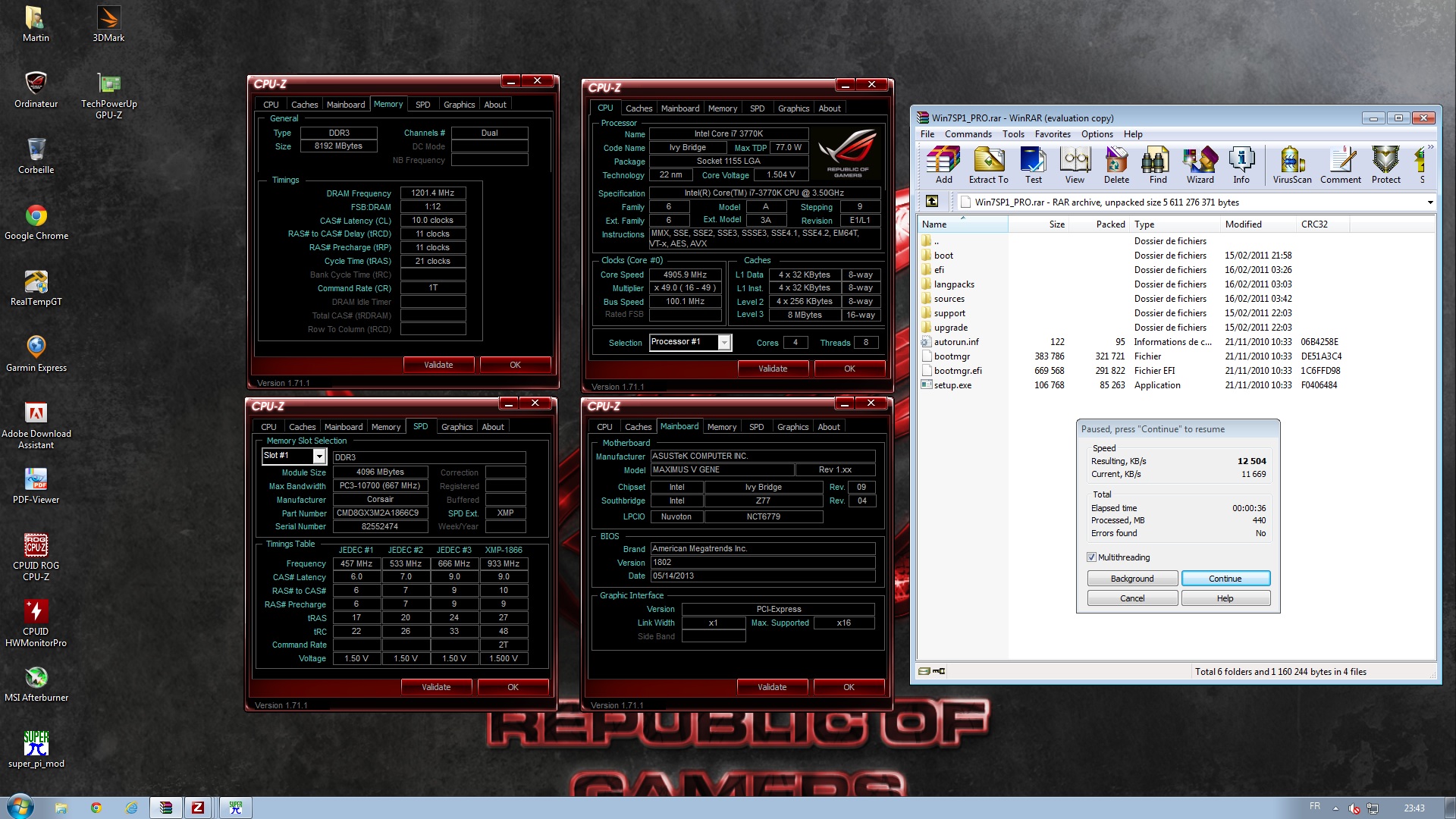
Task: Switch to SPD tab in Memory CPU-Z window
Action: pos(422,105)
